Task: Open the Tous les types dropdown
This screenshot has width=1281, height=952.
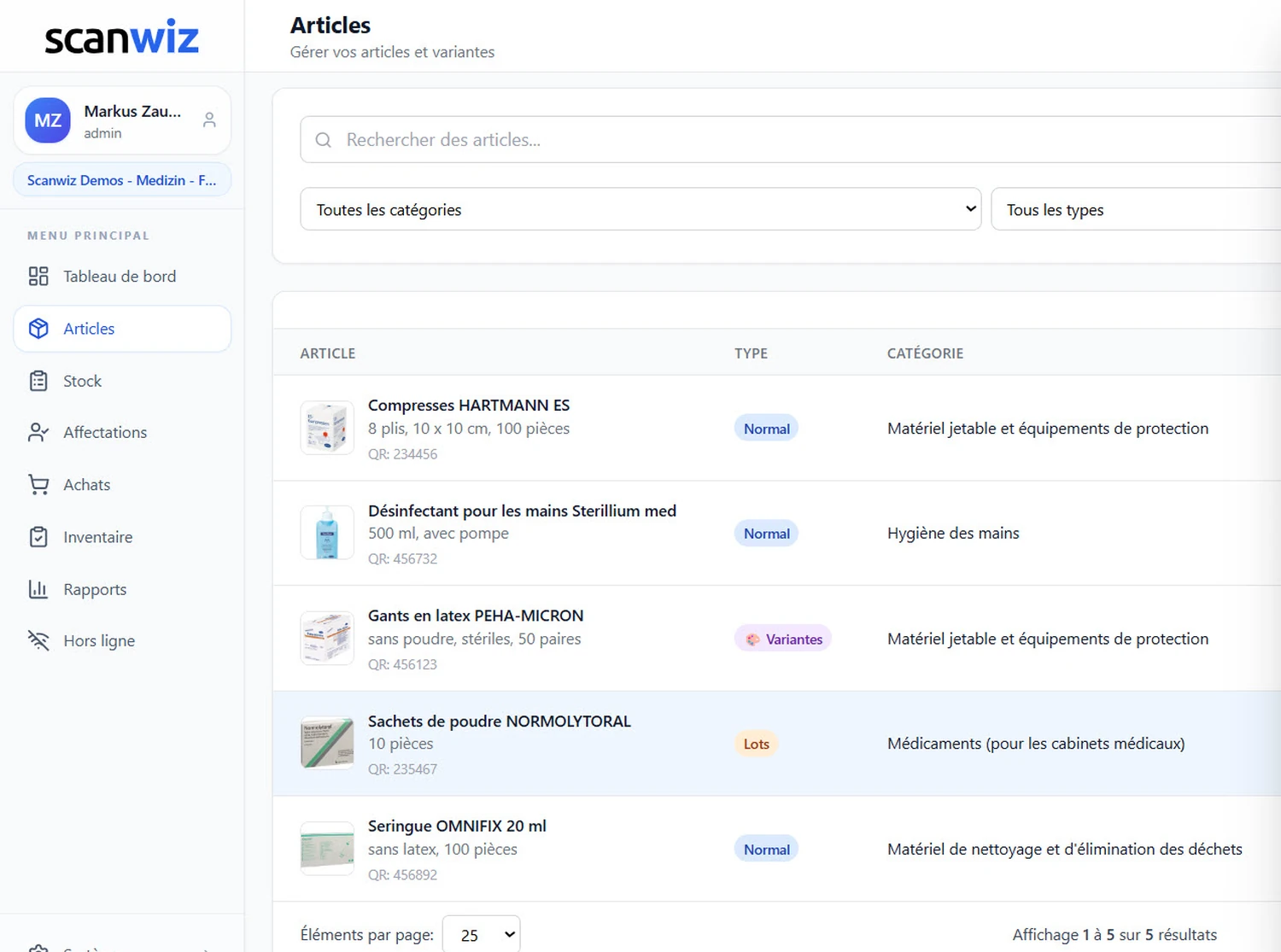Action: tap(1136, 209)
